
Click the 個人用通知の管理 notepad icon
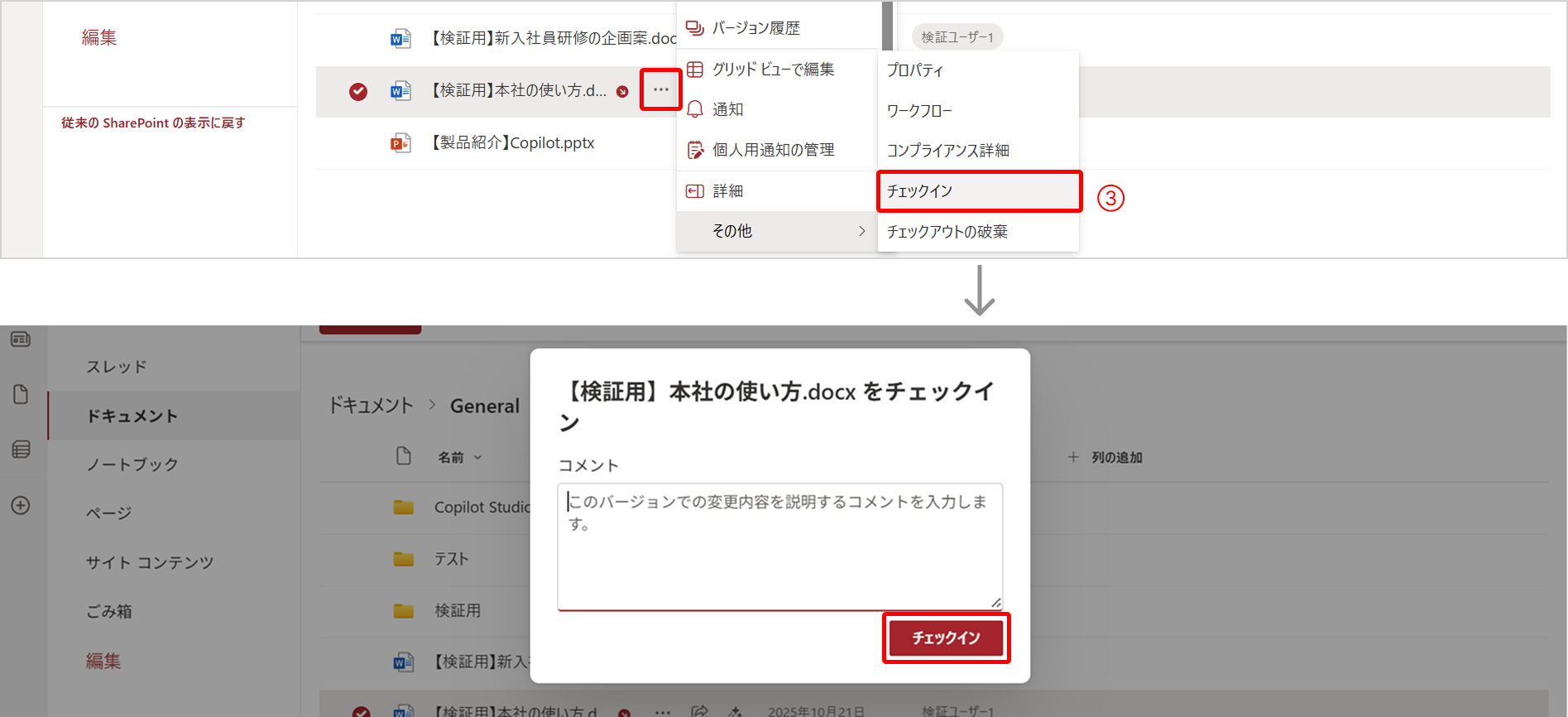[695, 150]
